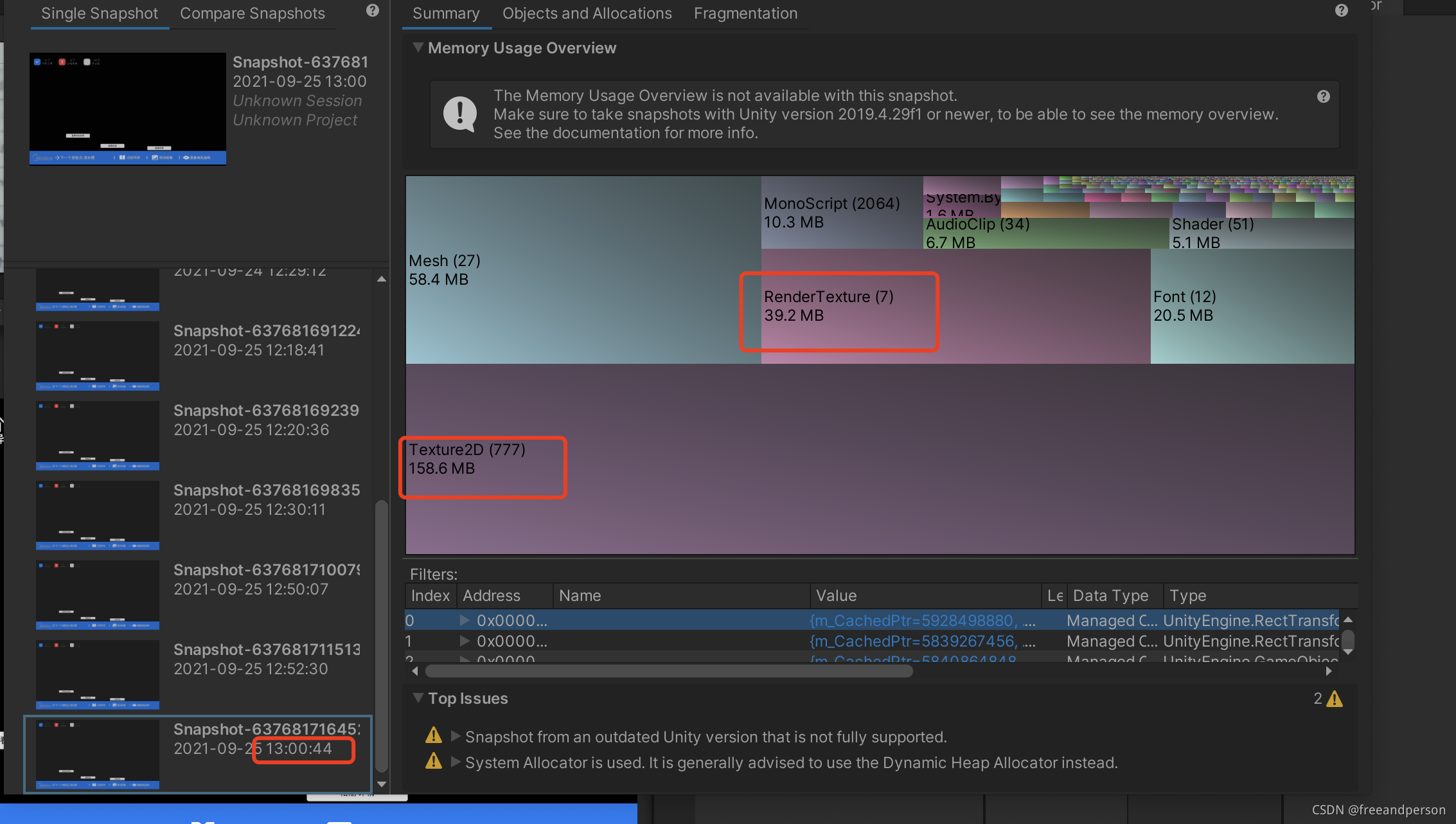Click help icon in Memory Usage Overview notice
Screen dimensions: 1456x824
[1323, 96]
